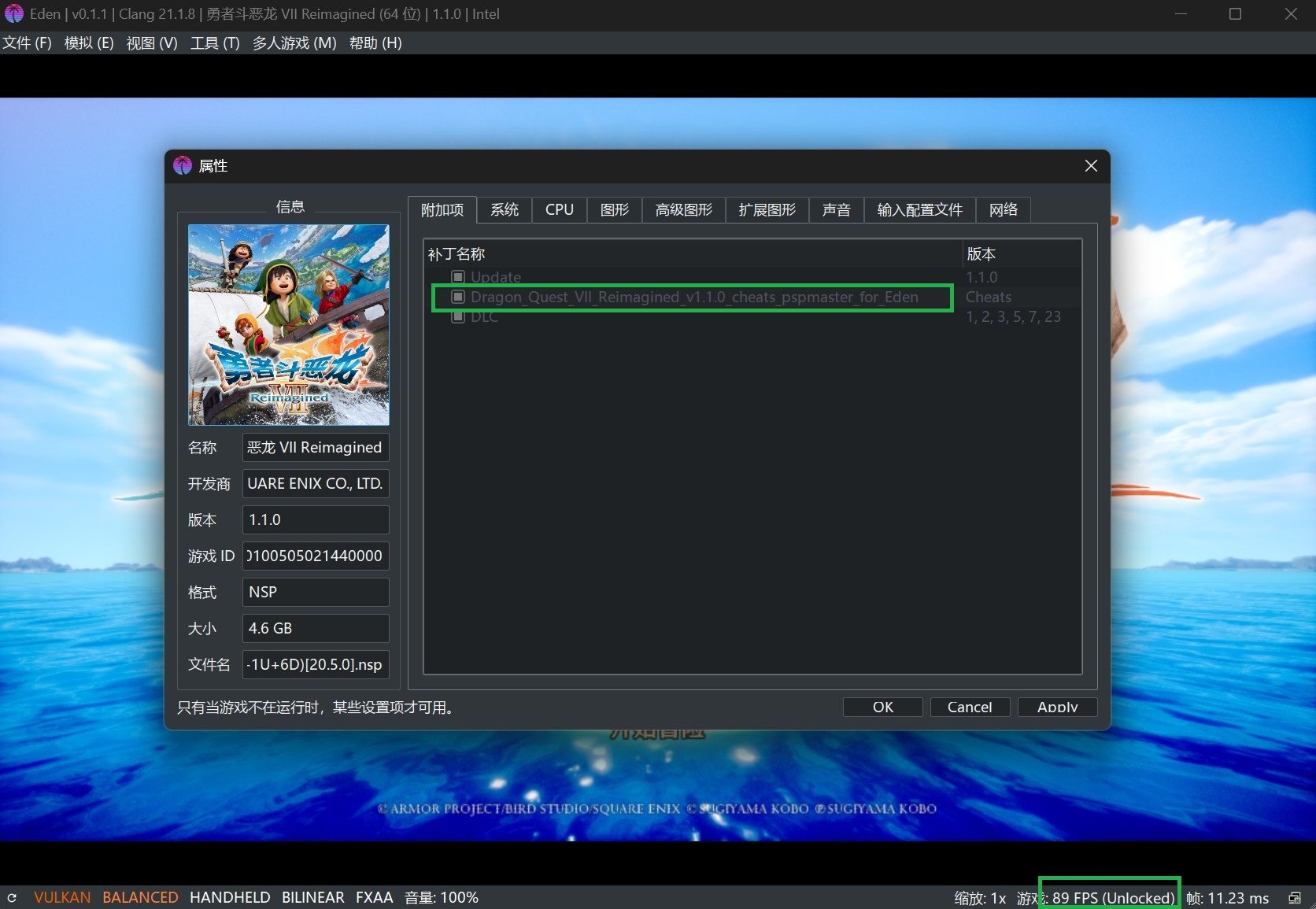This screenshot has width=1316, height=909.
Task: Click the 名称 text field
Action: point(316,447)
